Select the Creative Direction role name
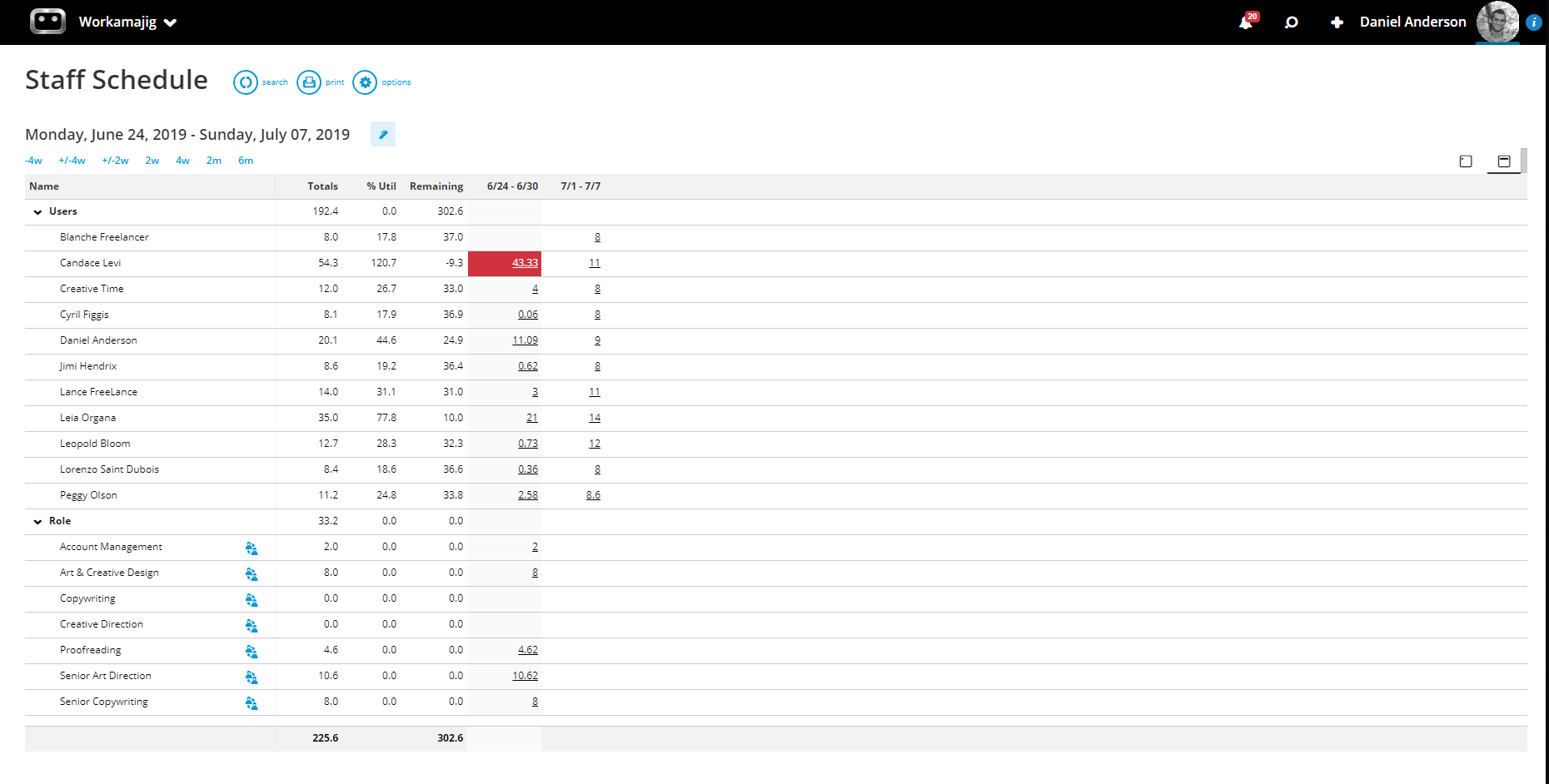The height and width of the screenshot is (784, 1549). 102,624
